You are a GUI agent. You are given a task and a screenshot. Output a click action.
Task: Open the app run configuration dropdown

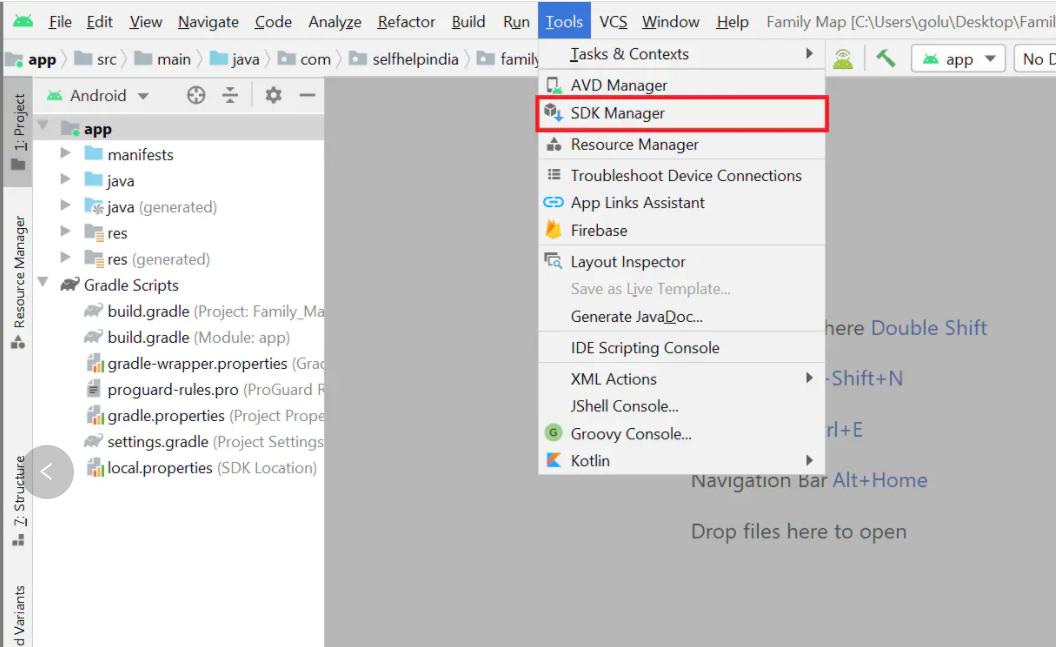[x=959, y=59]
